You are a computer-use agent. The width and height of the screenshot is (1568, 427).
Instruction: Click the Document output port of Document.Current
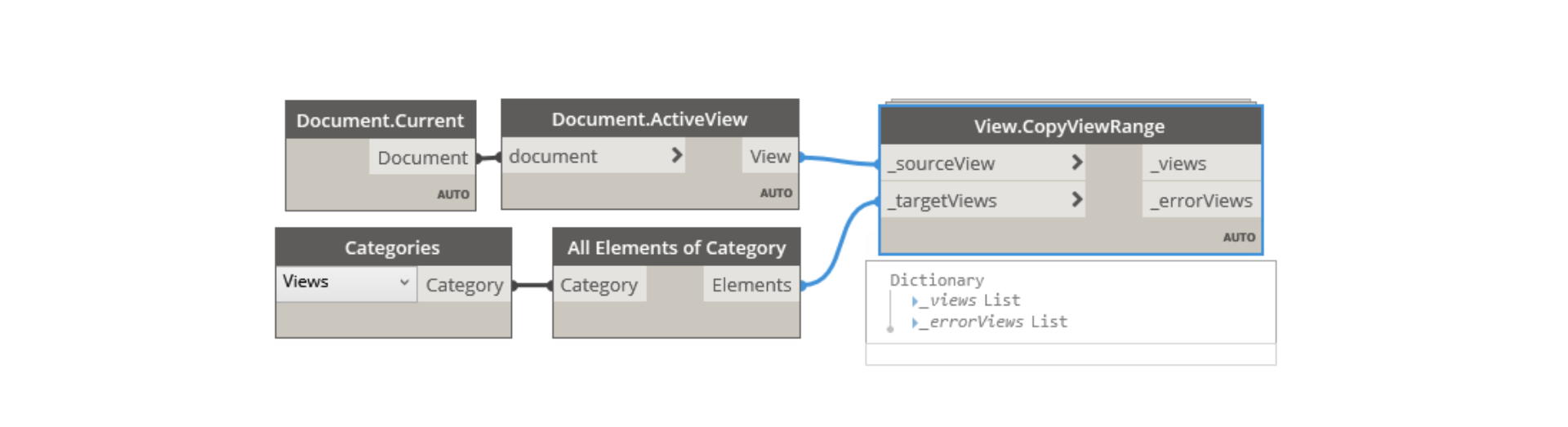(x=422, y=157)
